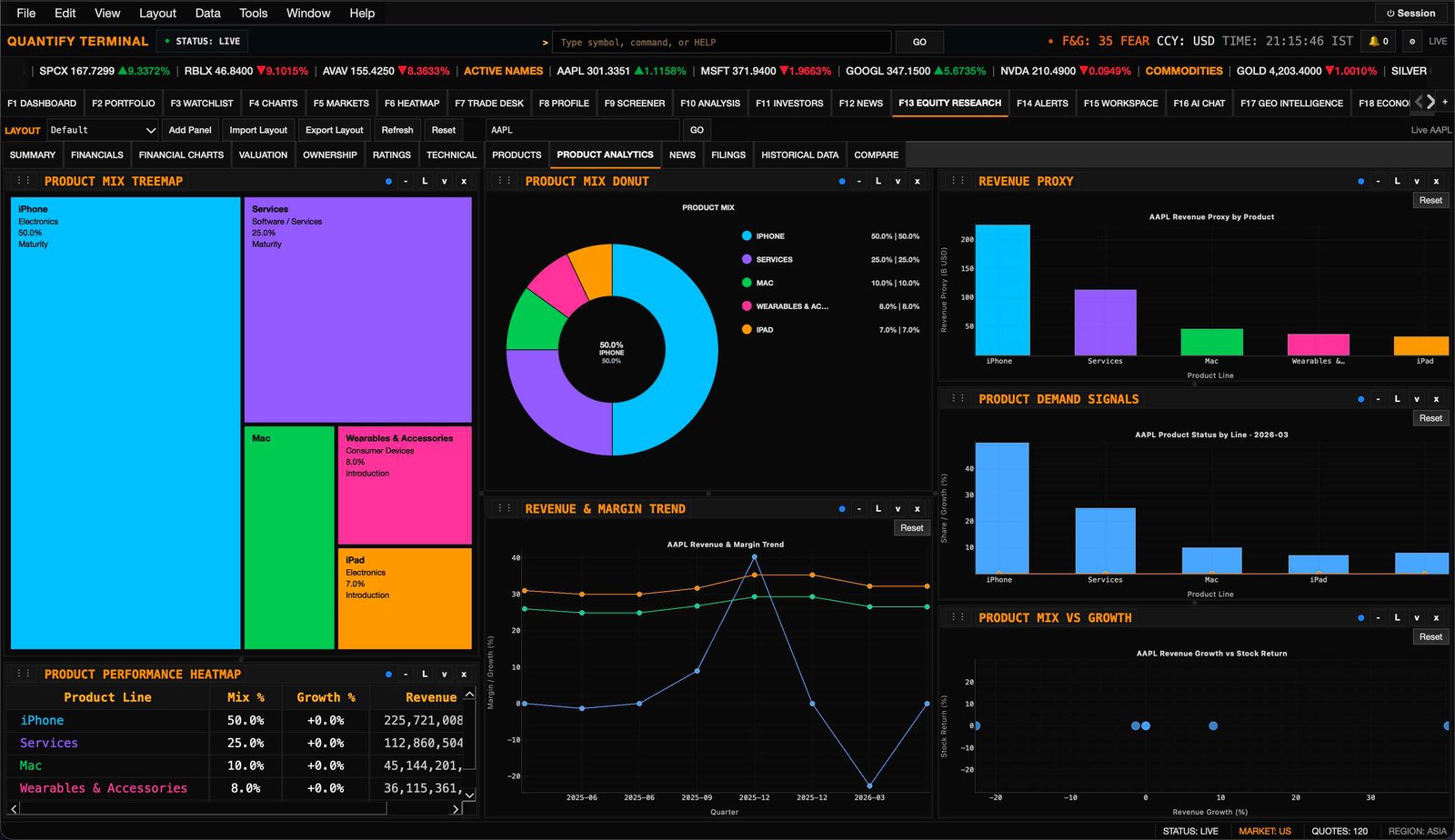Click Reset in Revenue & Margin Trend chart
The width and height of the screenshot is (1455, 840).
[x=911, y=528]
